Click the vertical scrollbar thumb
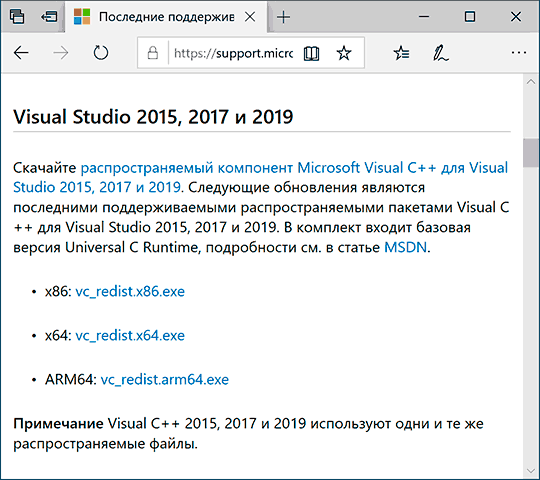The image size is (540, 480). [531, 153]
